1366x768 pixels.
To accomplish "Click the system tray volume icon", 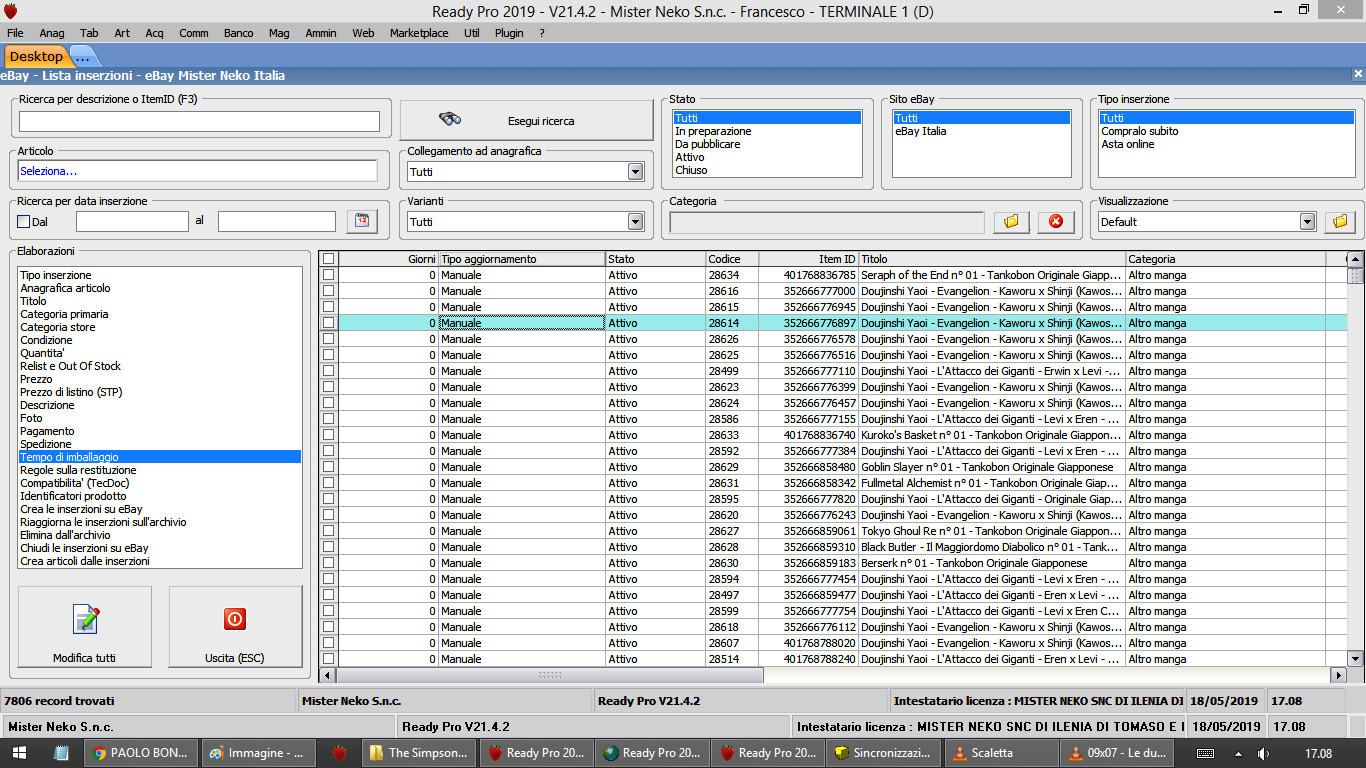I will click(1263, 753).
